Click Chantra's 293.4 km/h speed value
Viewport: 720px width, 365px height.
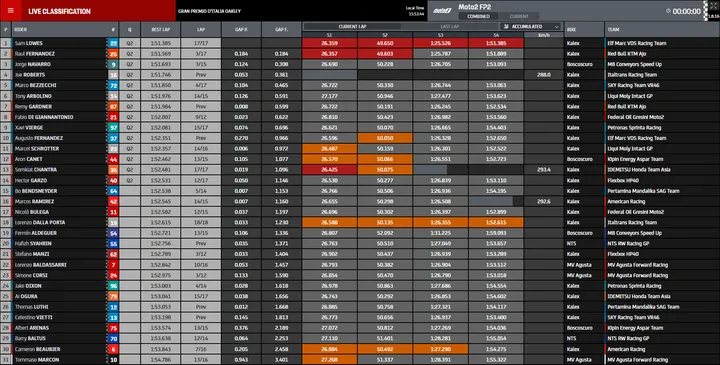(544, 170)
